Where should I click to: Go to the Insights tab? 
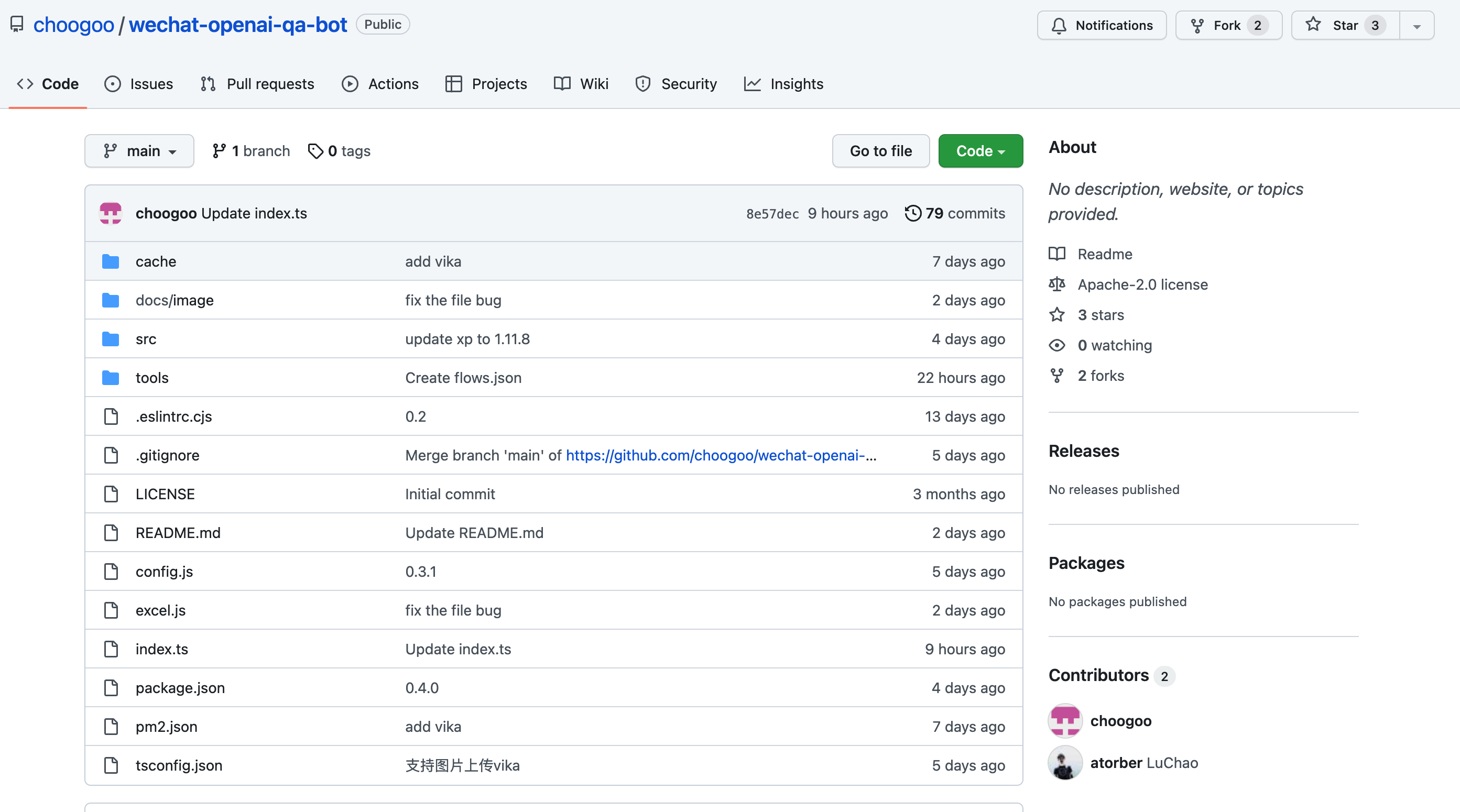(784, 84)
